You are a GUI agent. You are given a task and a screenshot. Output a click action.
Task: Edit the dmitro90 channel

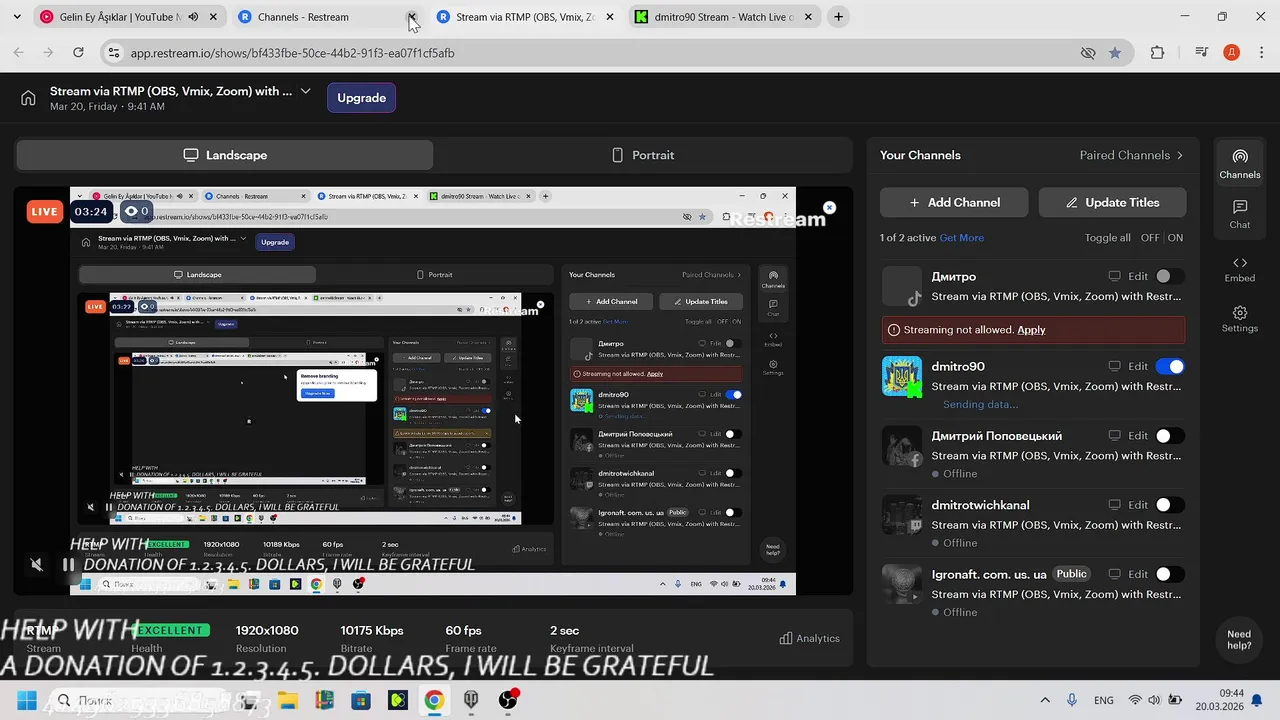1138,366
